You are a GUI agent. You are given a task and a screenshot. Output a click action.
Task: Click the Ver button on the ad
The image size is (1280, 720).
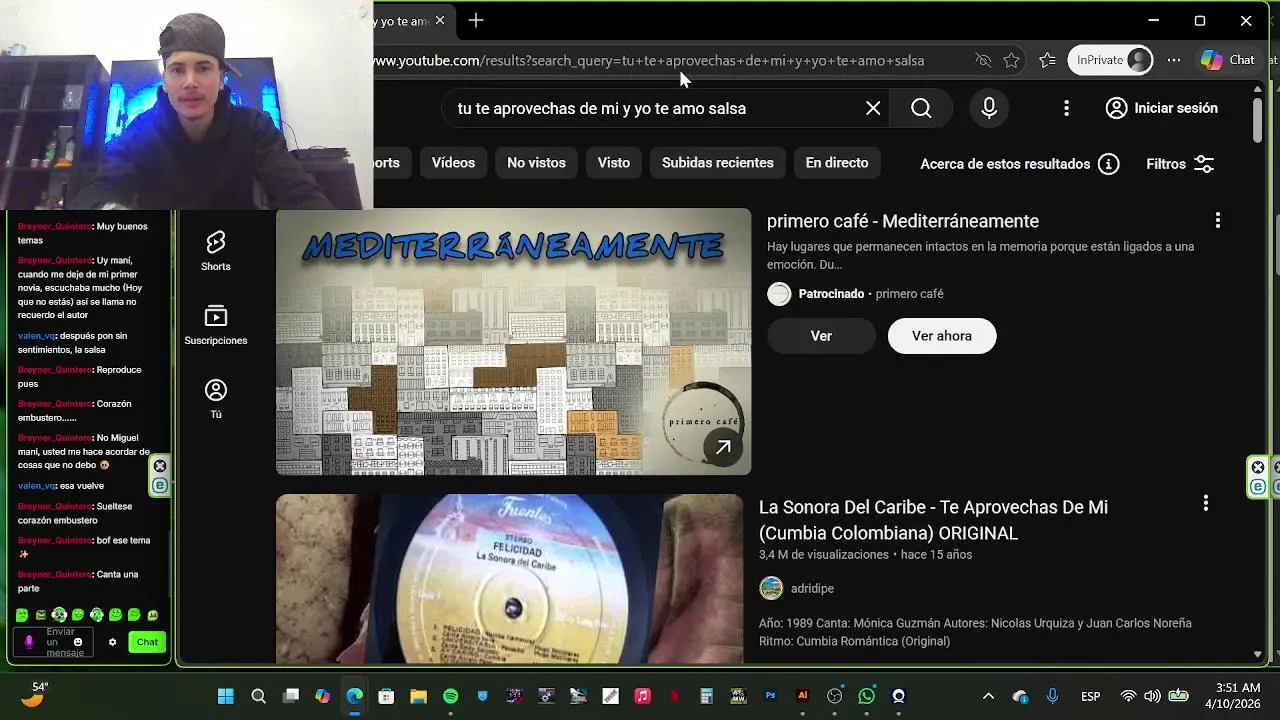pyautogui.click(x=821, y=336)
